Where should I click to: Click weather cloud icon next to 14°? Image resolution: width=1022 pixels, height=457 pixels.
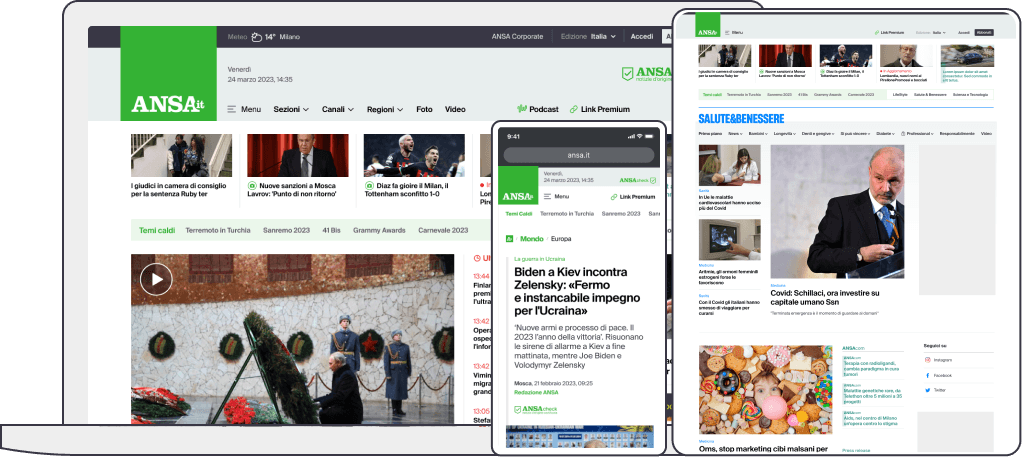[257, 37]
